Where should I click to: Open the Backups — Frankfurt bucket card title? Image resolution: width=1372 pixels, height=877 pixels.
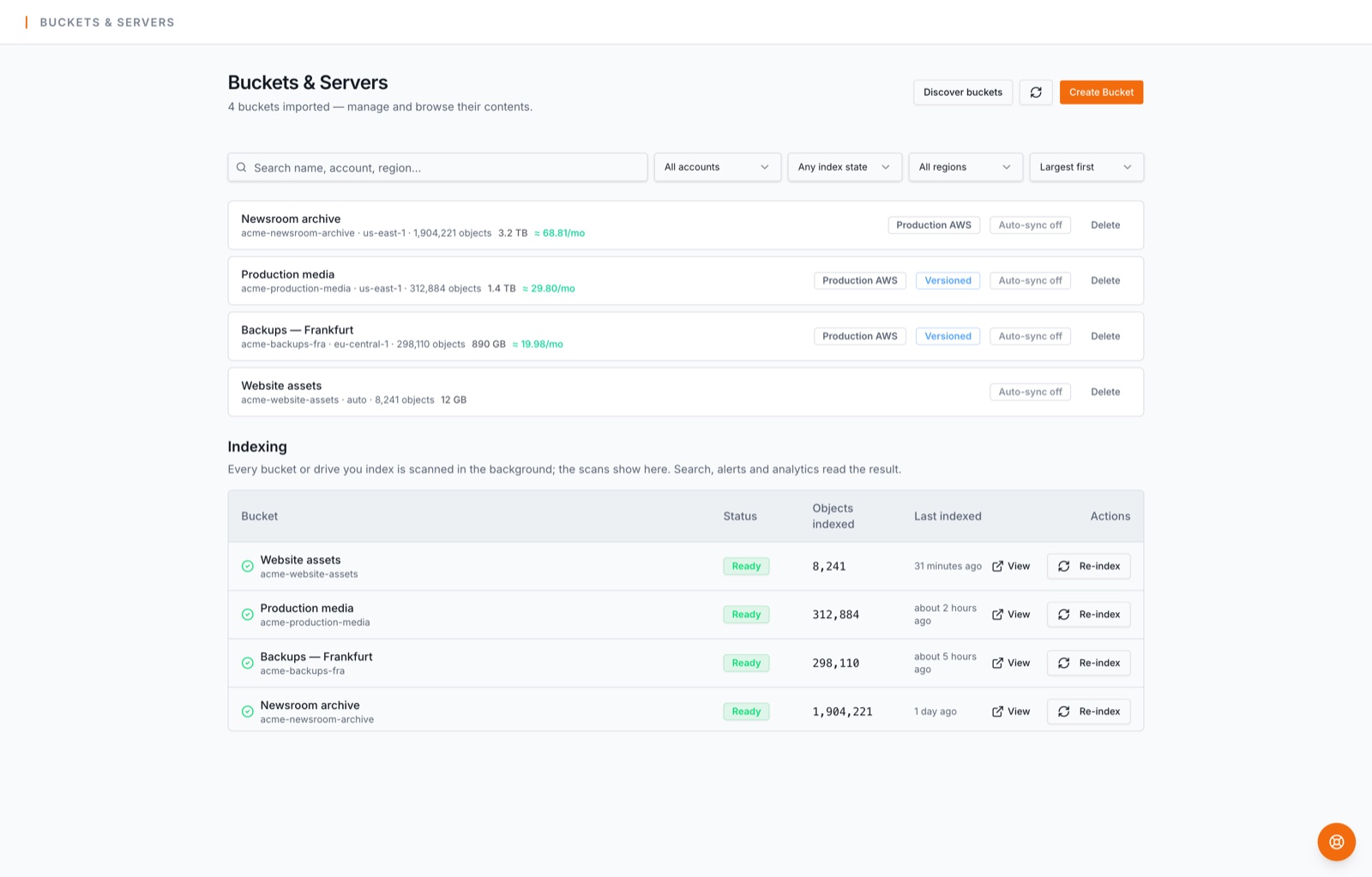pyautogui.click(x=297, y=331)
